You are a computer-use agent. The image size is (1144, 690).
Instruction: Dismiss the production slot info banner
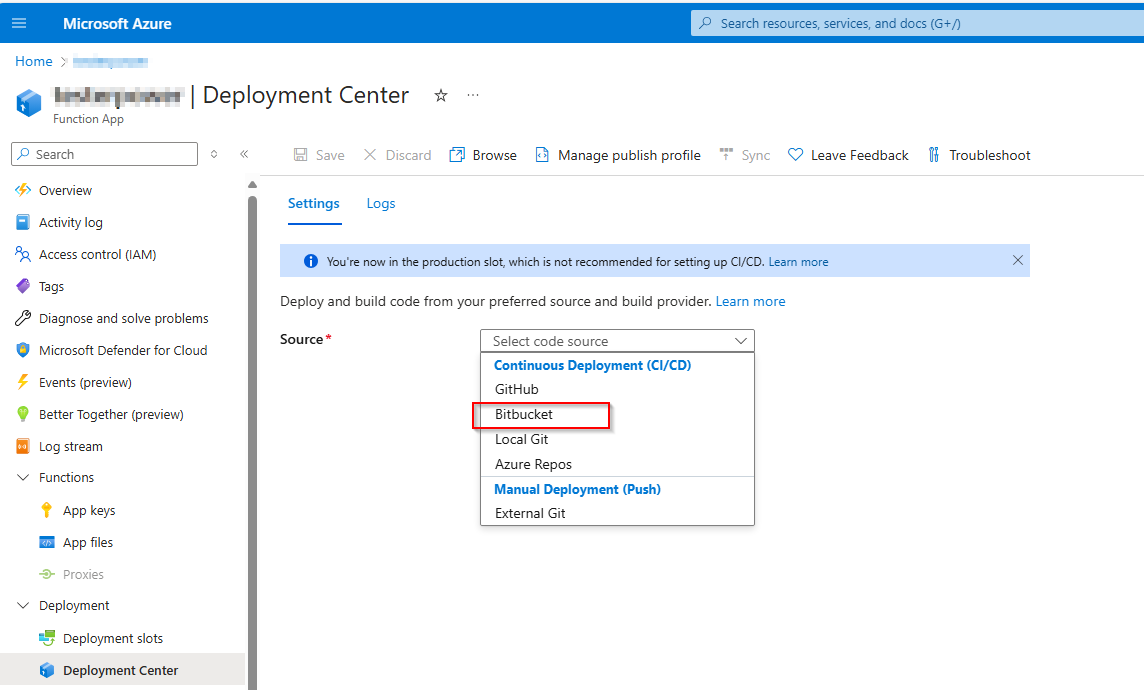coord(1018,260)
